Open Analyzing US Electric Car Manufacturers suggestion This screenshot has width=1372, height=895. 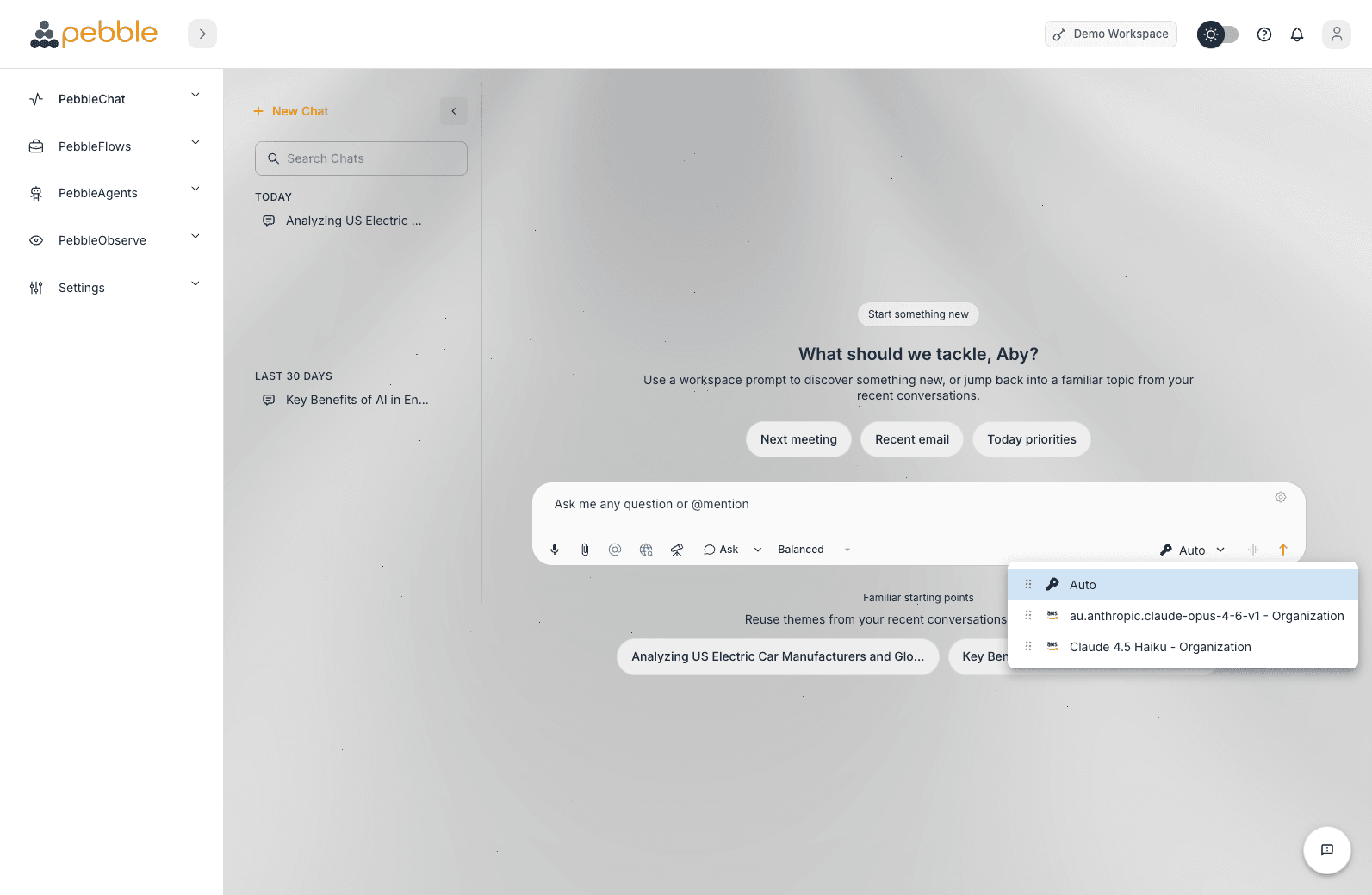pyautogui.click(x=778, y=656)
